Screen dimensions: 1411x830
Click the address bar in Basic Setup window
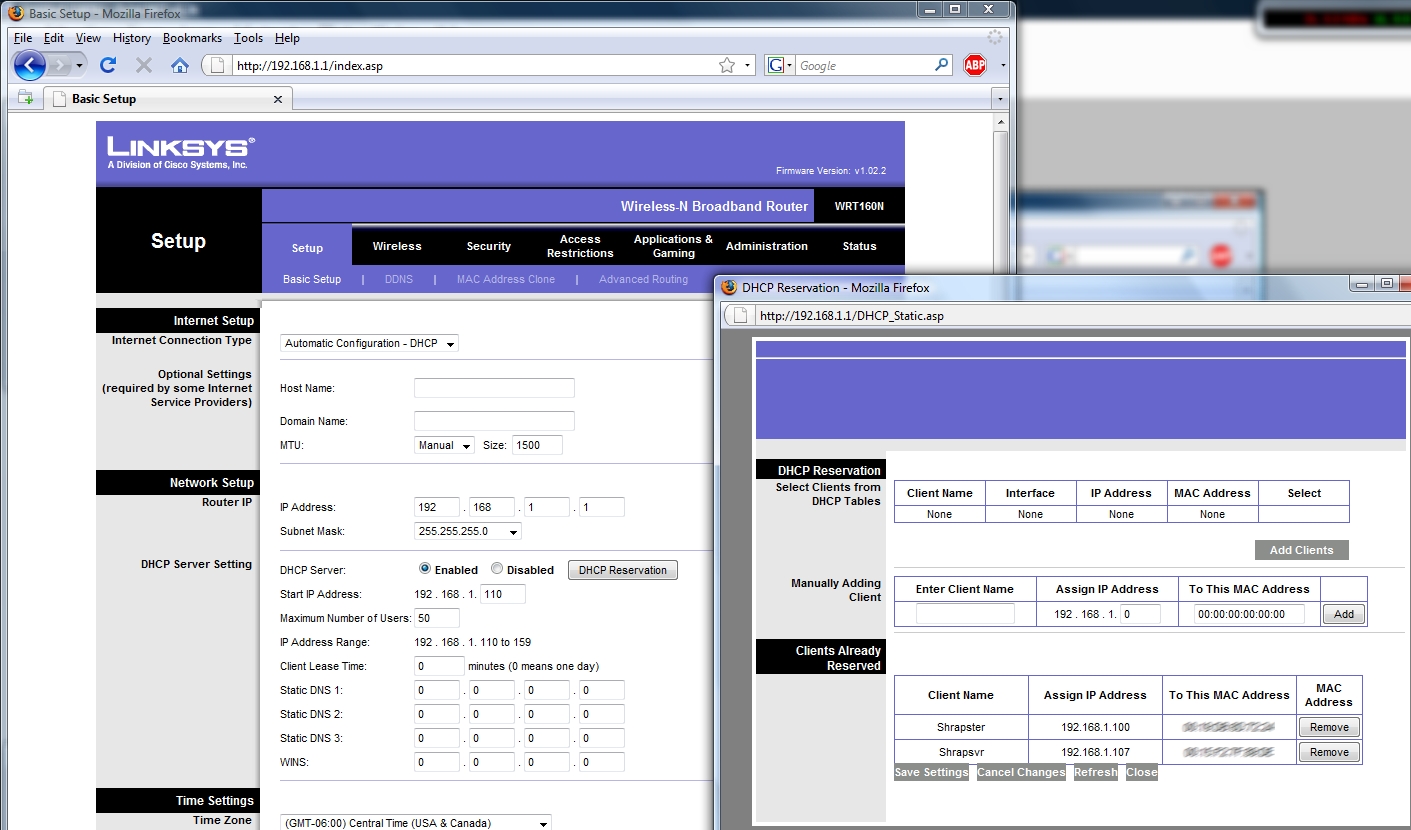(x=475, y=66)
